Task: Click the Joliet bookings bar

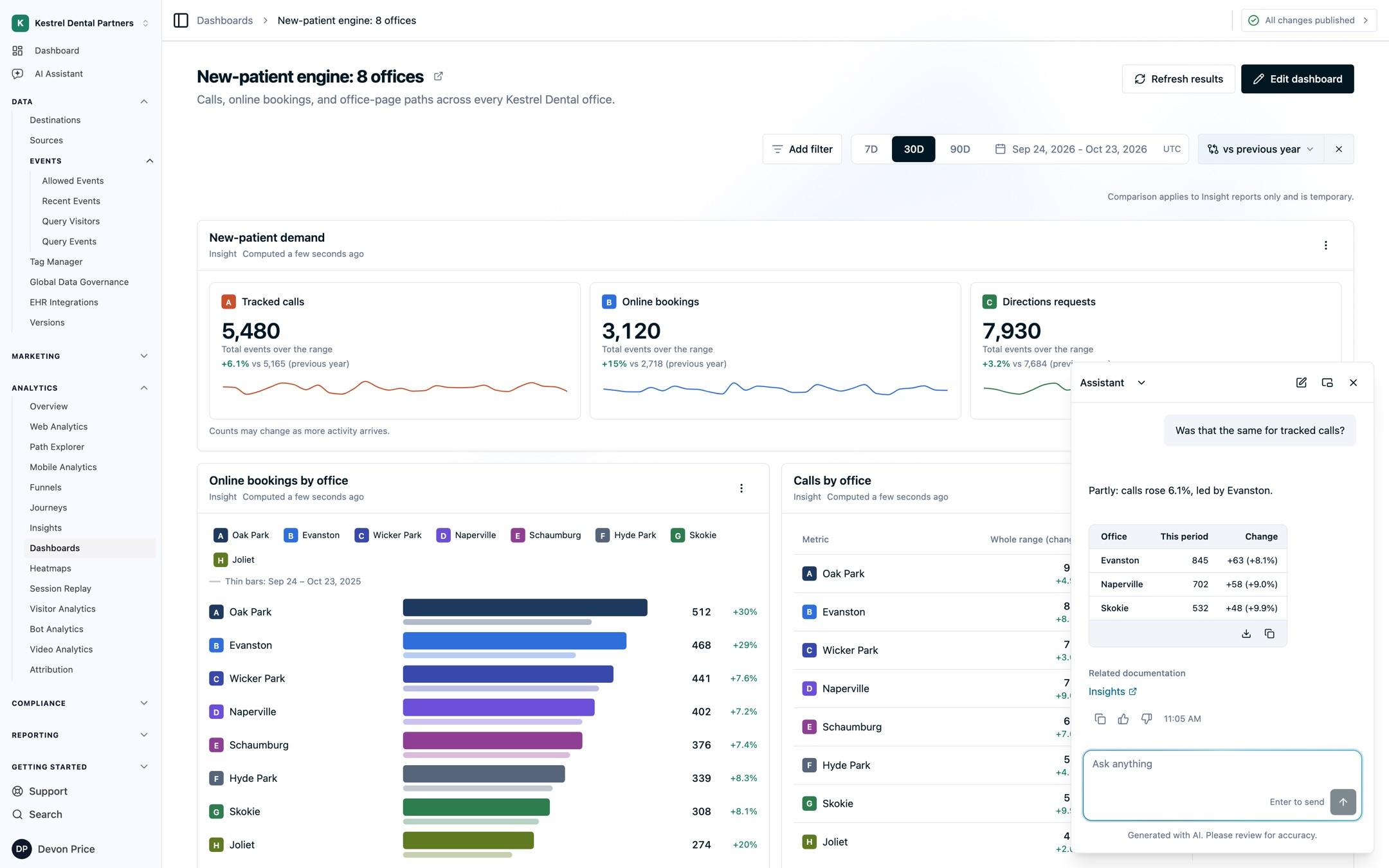Action: (468, 840)
